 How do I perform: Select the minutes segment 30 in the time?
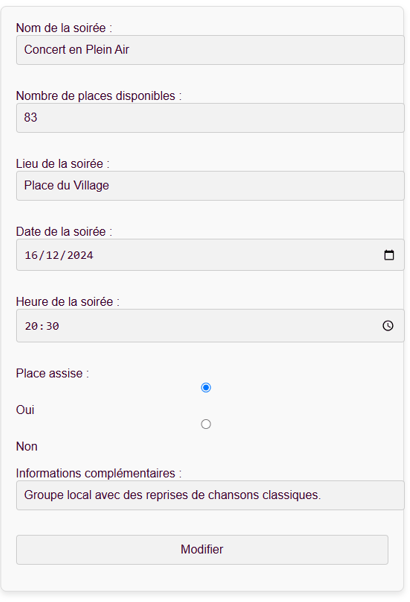click(x=53, y=326)
